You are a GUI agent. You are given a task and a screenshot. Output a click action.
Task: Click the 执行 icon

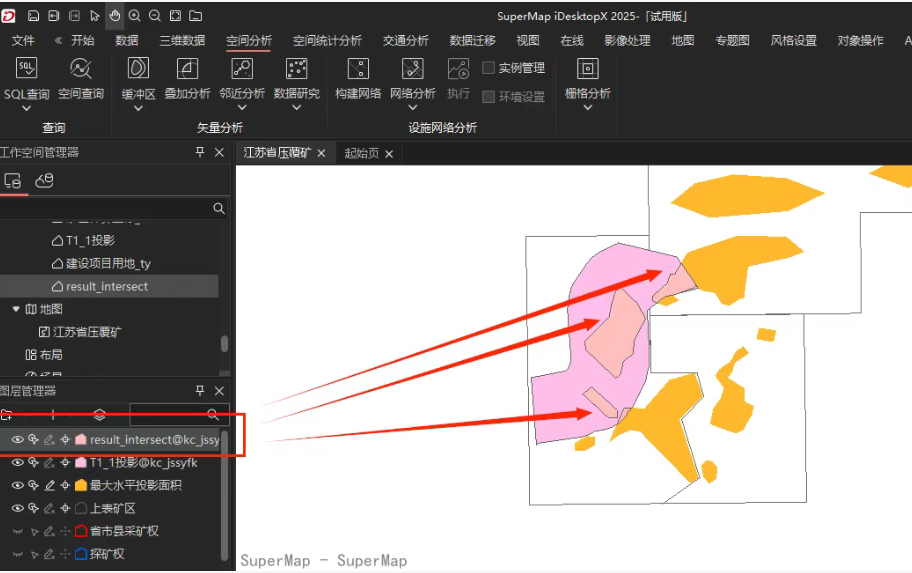coord(458,68)
